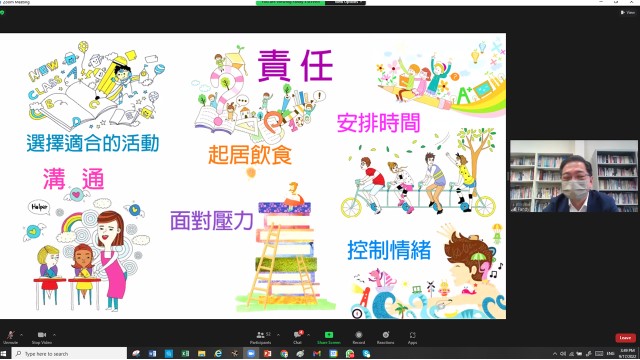Start recording with the Record button
The width and height of the screenshot is (640, 360).
(x=359, y=337)
